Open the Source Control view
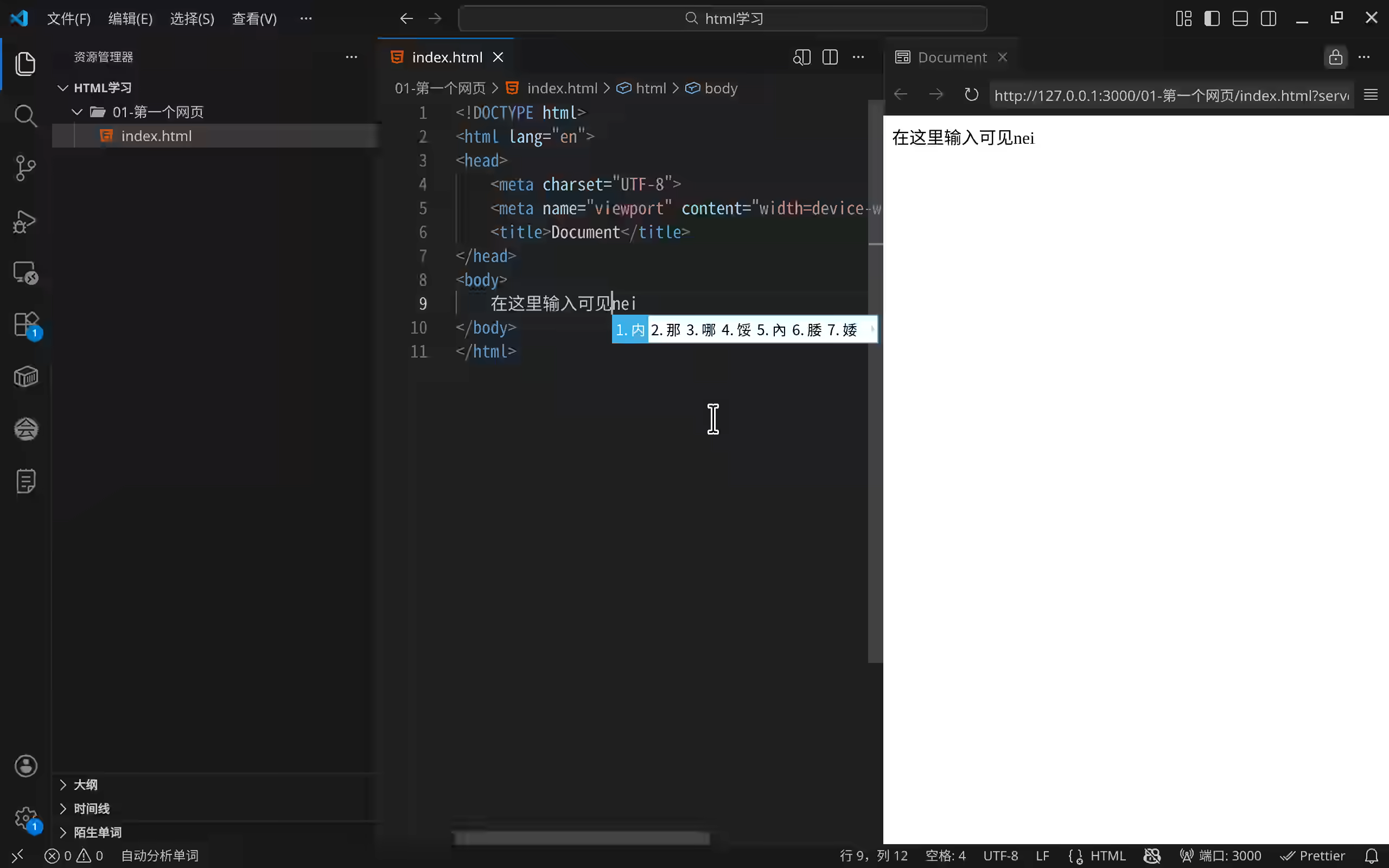The width and height of the screenshot is (1389, 868). (26, 168)
